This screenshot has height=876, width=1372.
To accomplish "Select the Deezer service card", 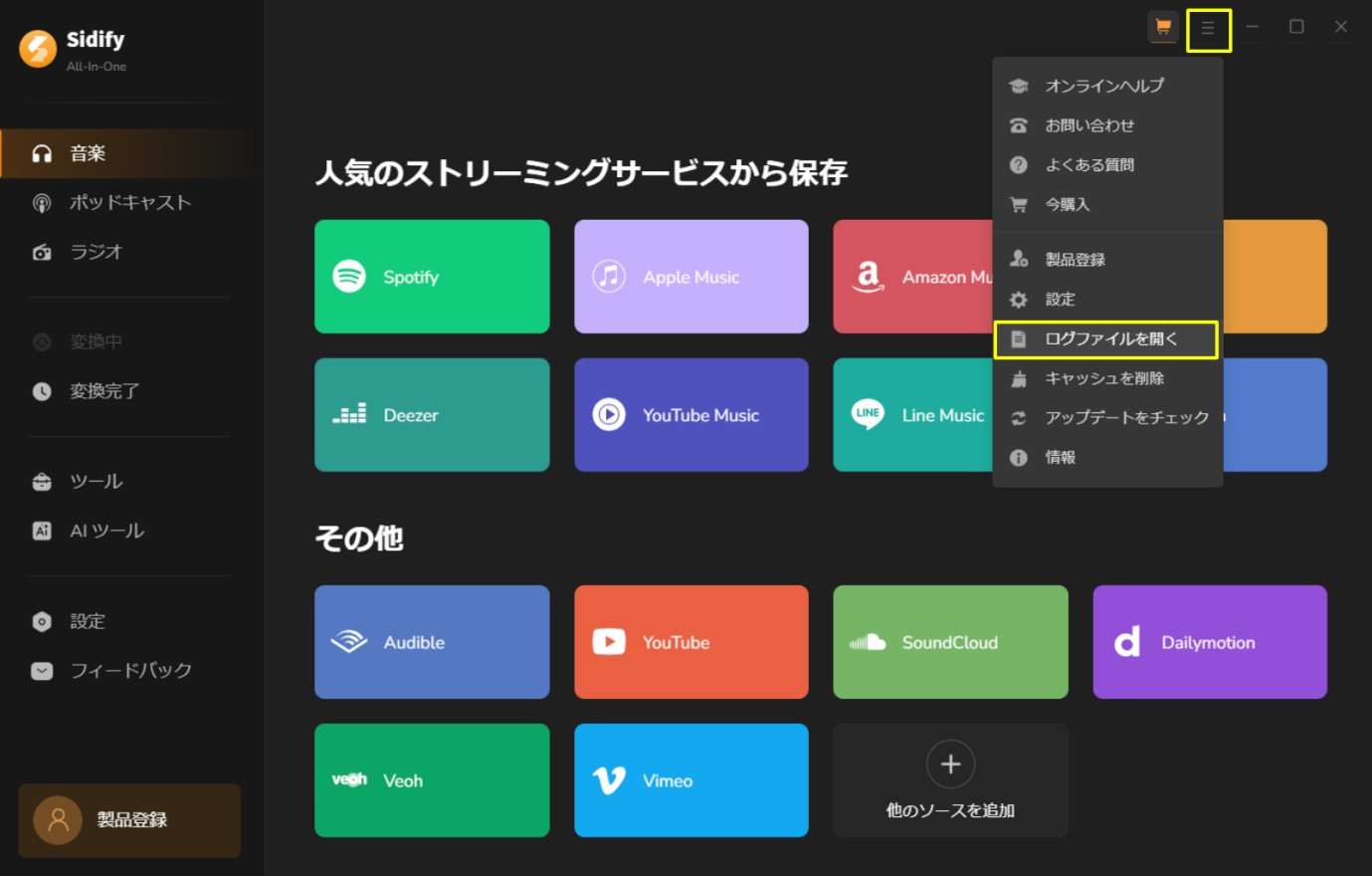I will (432, 415).
